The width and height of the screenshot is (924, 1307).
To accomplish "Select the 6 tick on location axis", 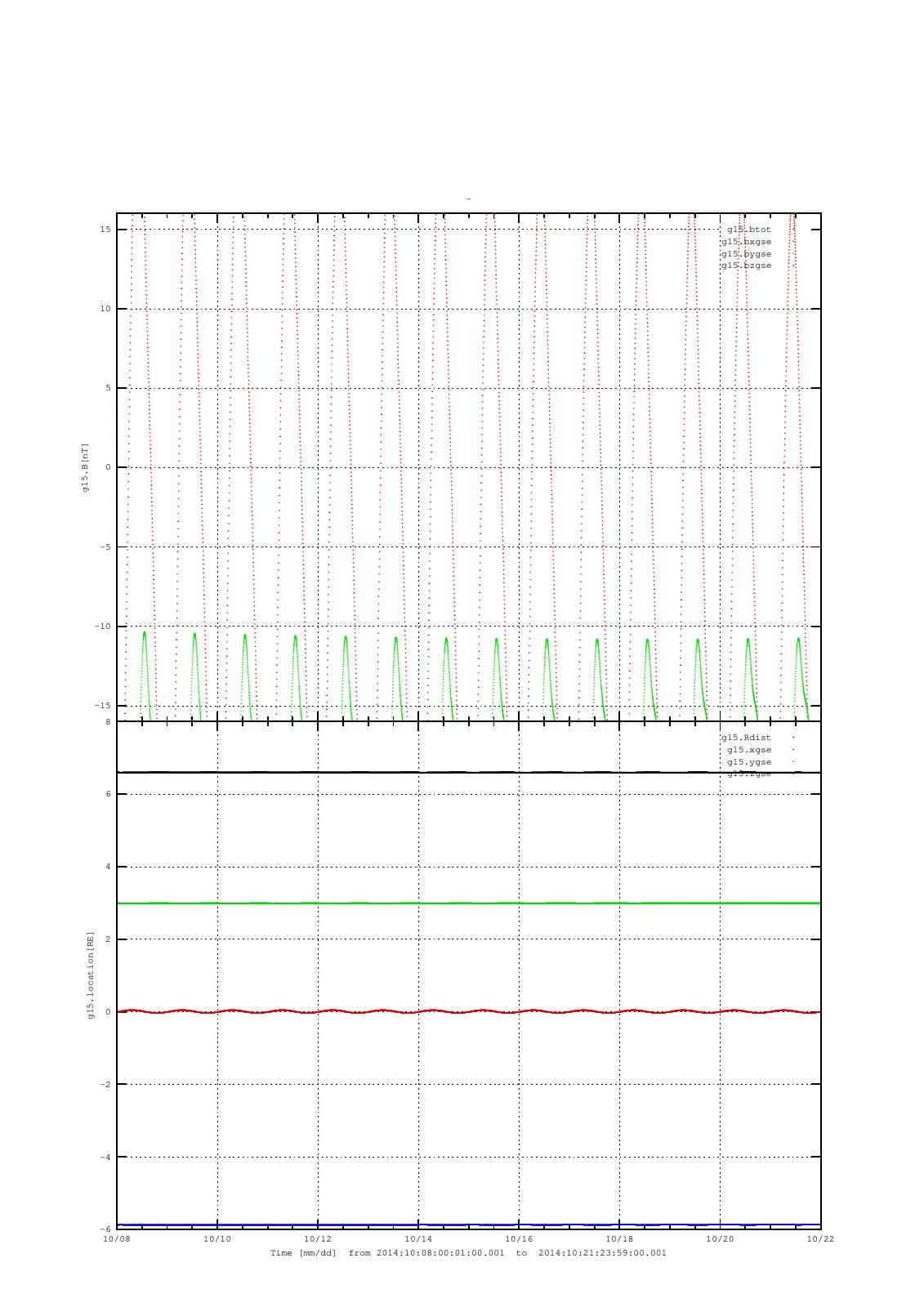I will pos(108,794).
